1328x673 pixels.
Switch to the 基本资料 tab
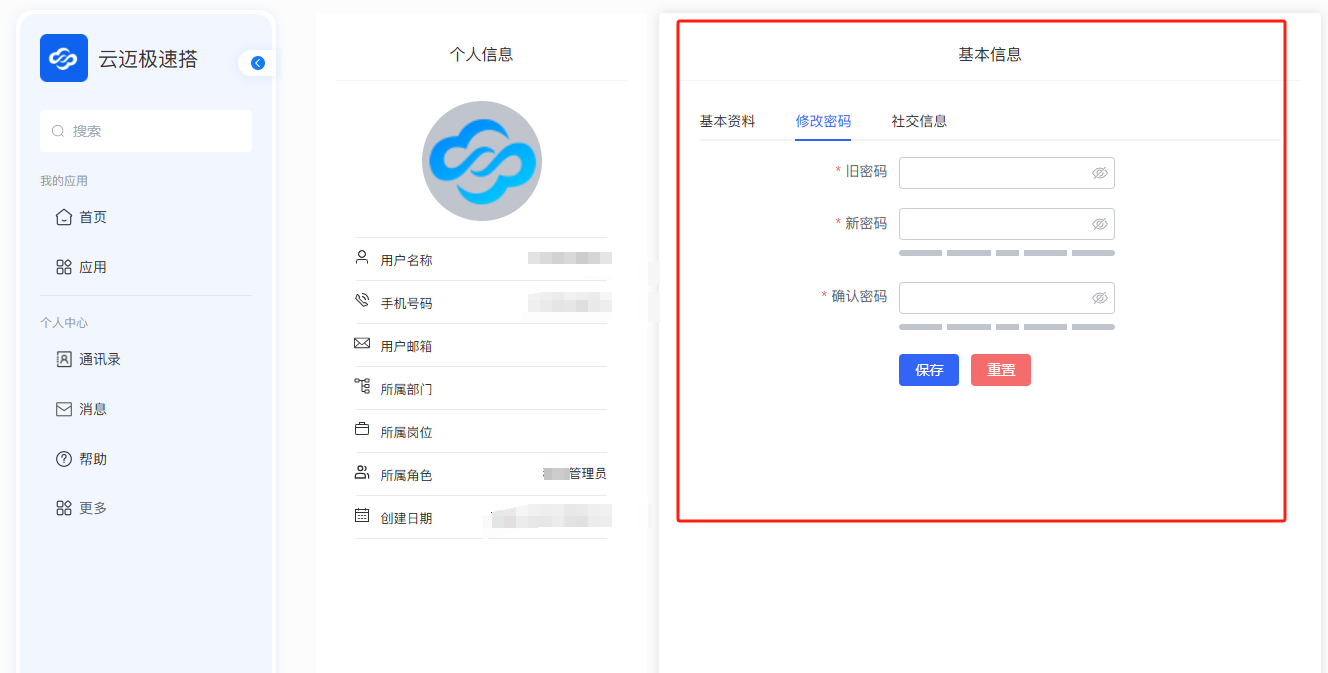click(x=727, y=121)
